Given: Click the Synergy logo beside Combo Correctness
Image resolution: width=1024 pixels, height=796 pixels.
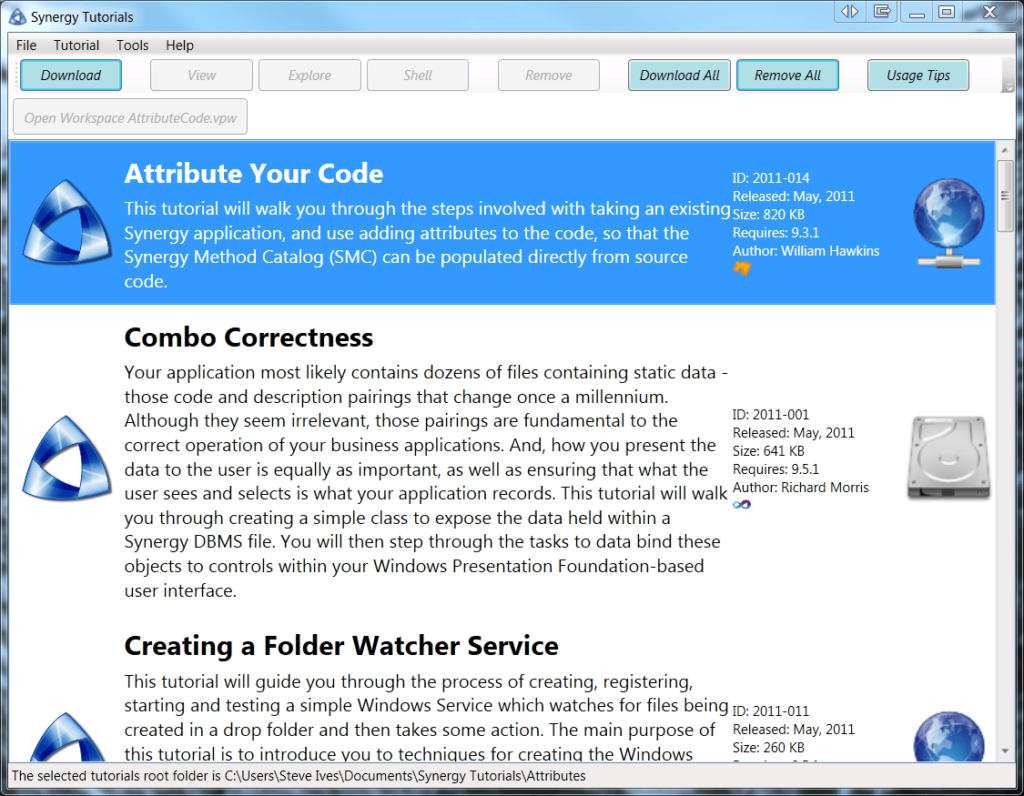Looking at the screenshot, I should point(66,458).
